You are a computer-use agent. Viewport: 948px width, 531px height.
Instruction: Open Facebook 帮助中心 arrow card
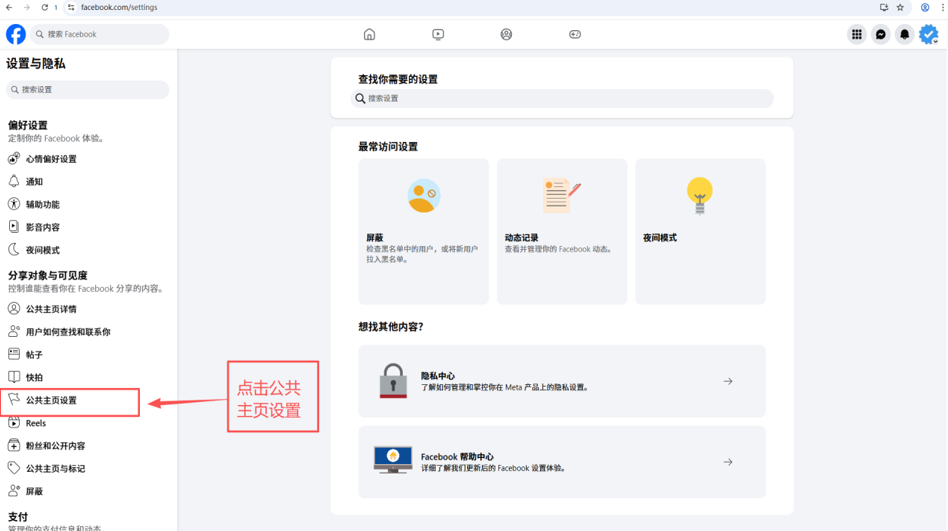[x=562, y=462]
